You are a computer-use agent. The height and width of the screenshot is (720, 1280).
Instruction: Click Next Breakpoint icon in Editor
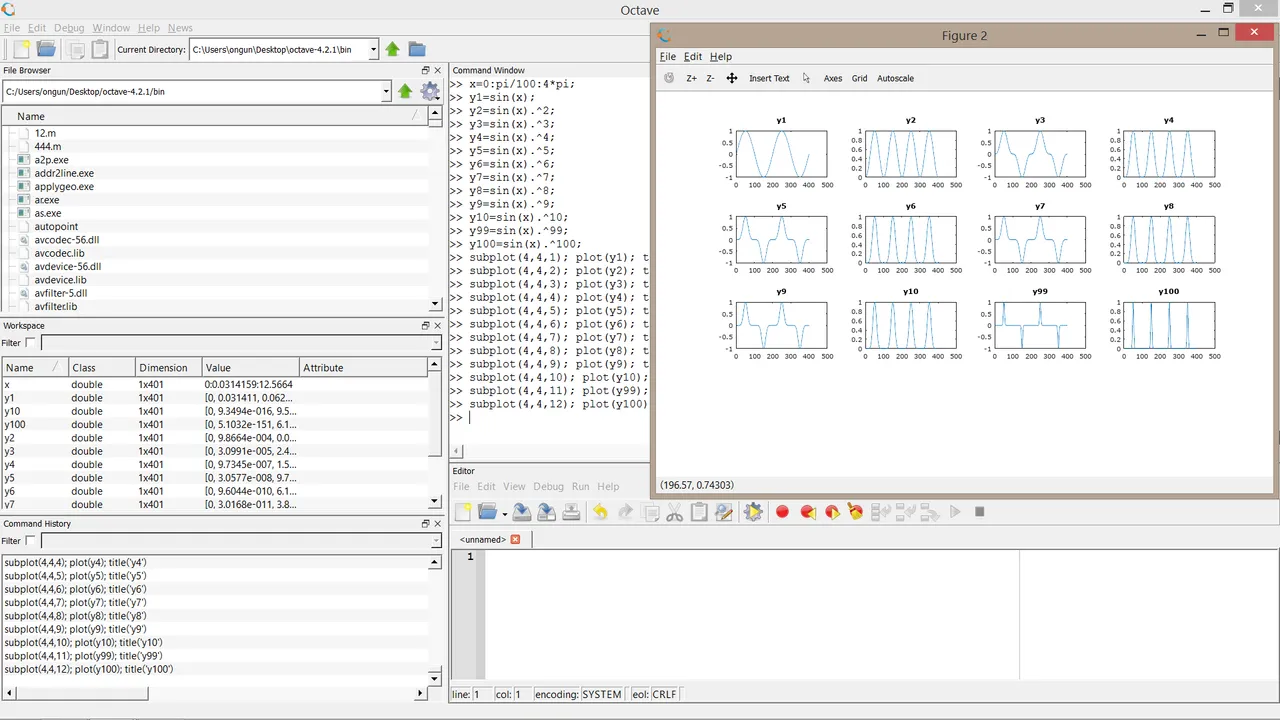(831, 512)
